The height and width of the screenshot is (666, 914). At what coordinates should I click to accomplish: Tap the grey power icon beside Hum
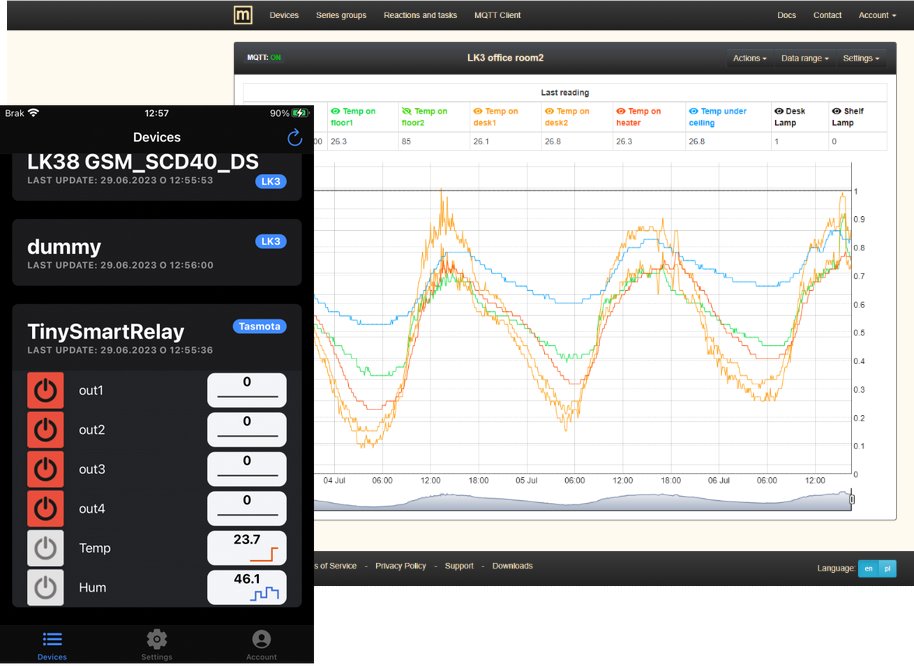45,587
